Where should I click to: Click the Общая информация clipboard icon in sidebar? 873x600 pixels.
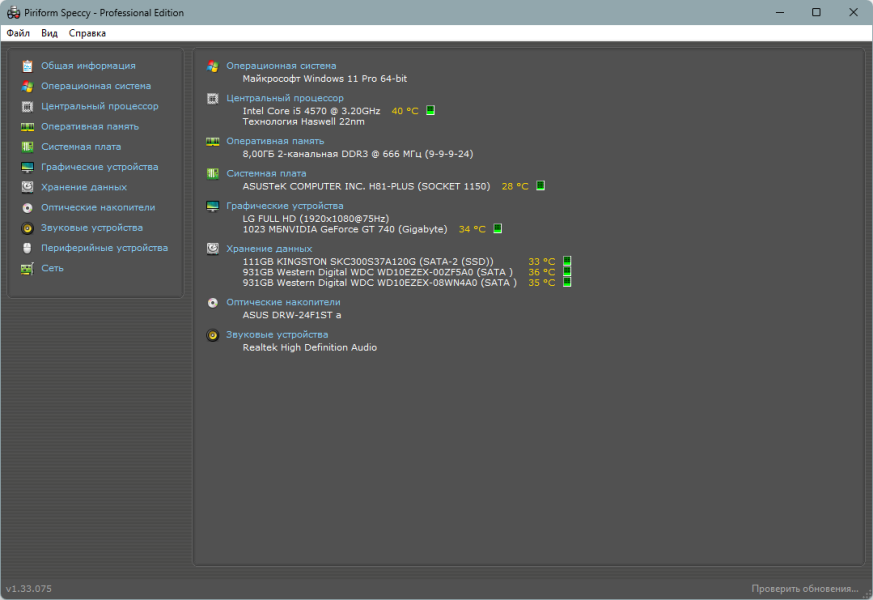pos(27,66)
